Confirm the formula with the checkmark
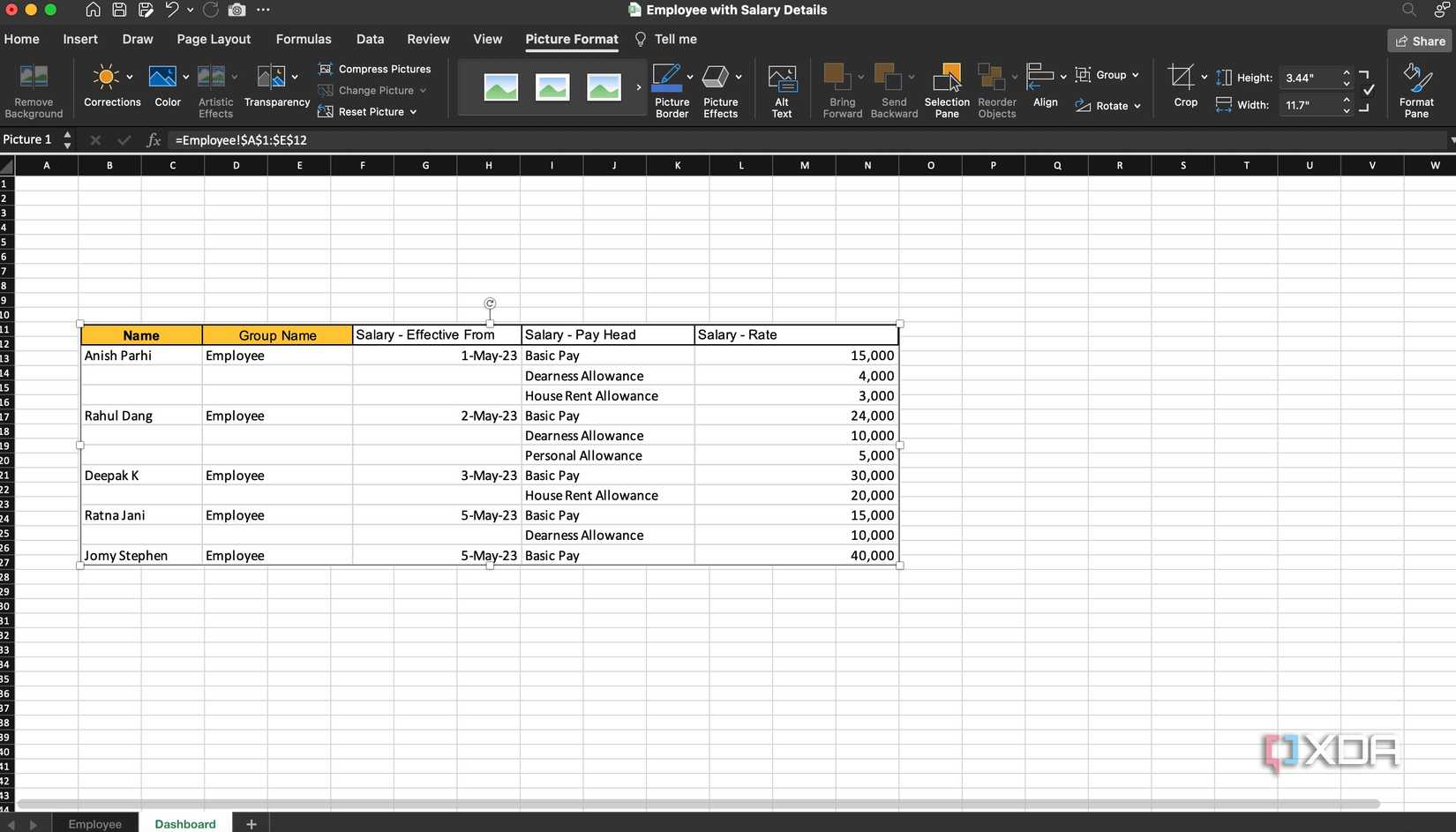1456x832 pixels. coord(124,139)
